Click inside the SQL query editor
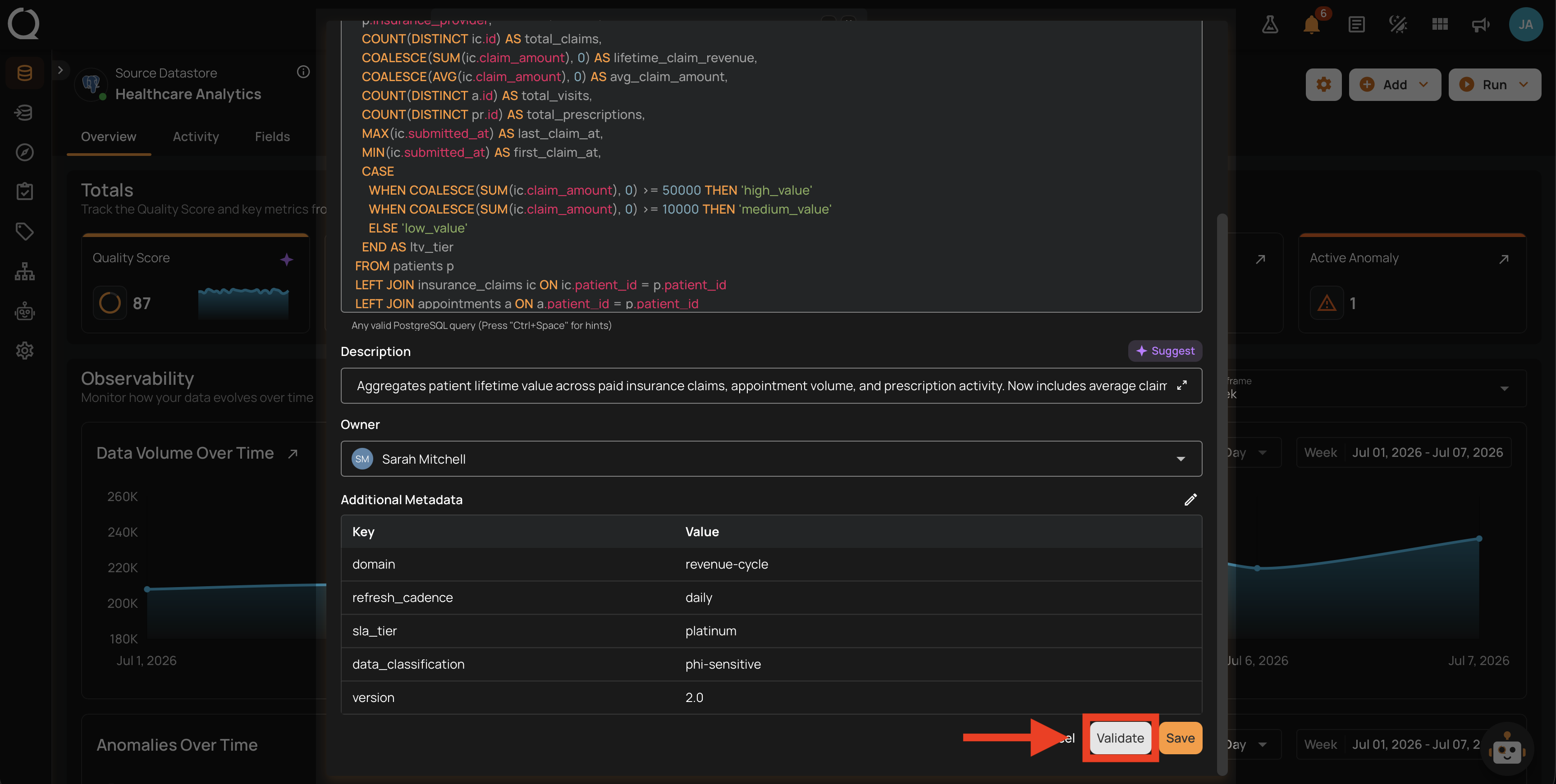Screen dimensions: 1556x784 pos(771,166)
